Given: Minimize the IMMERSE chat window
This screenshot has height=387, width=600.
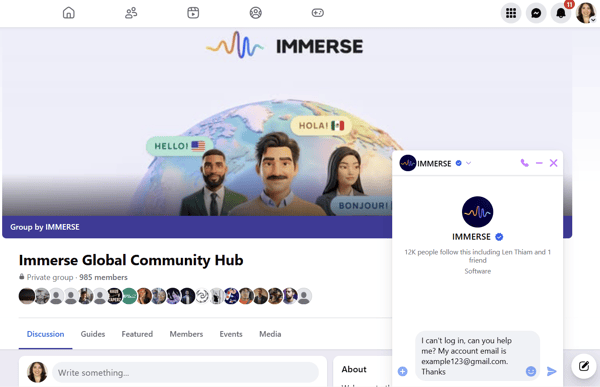Looking at the screenshot, I should [x=539, y=163].
